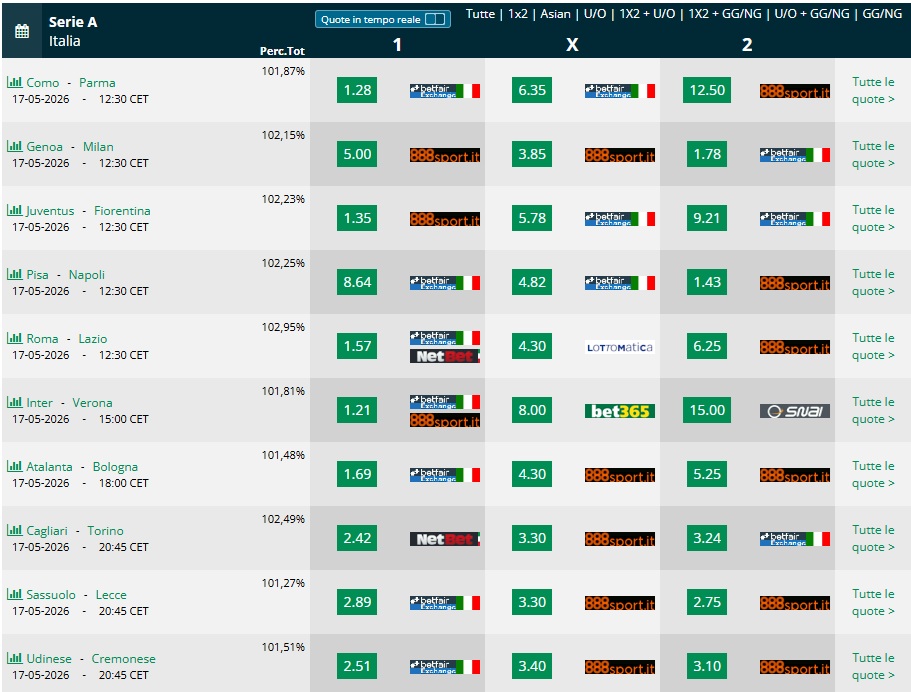Click the Perc.Tot column header
911x692 pixels.
(x=282, y=51)
